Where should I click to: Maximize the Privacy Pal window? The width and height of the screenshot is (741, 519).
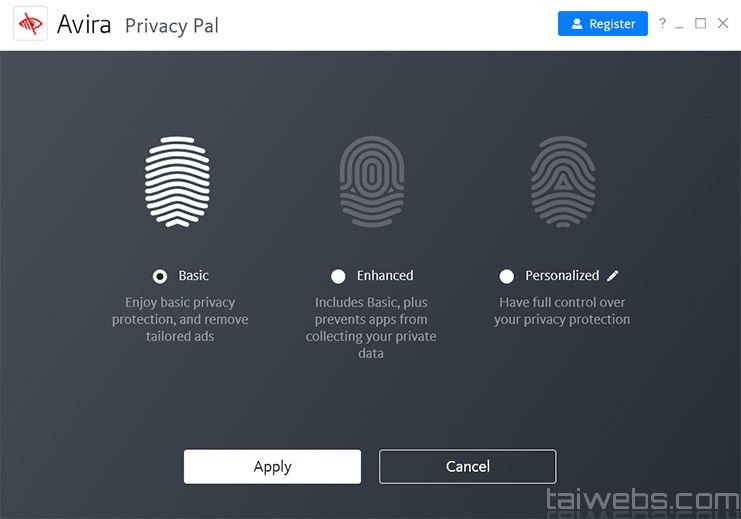700,23
